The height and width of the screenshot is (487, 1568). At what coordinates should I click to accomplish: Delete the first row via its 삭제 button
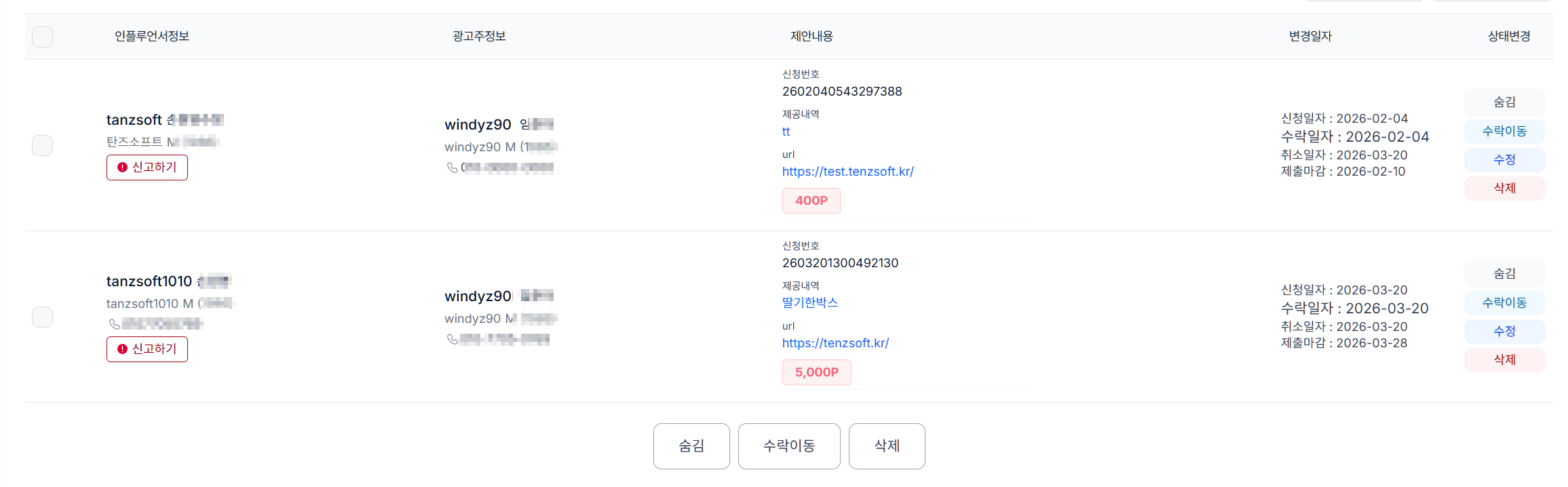[1505, 188]
